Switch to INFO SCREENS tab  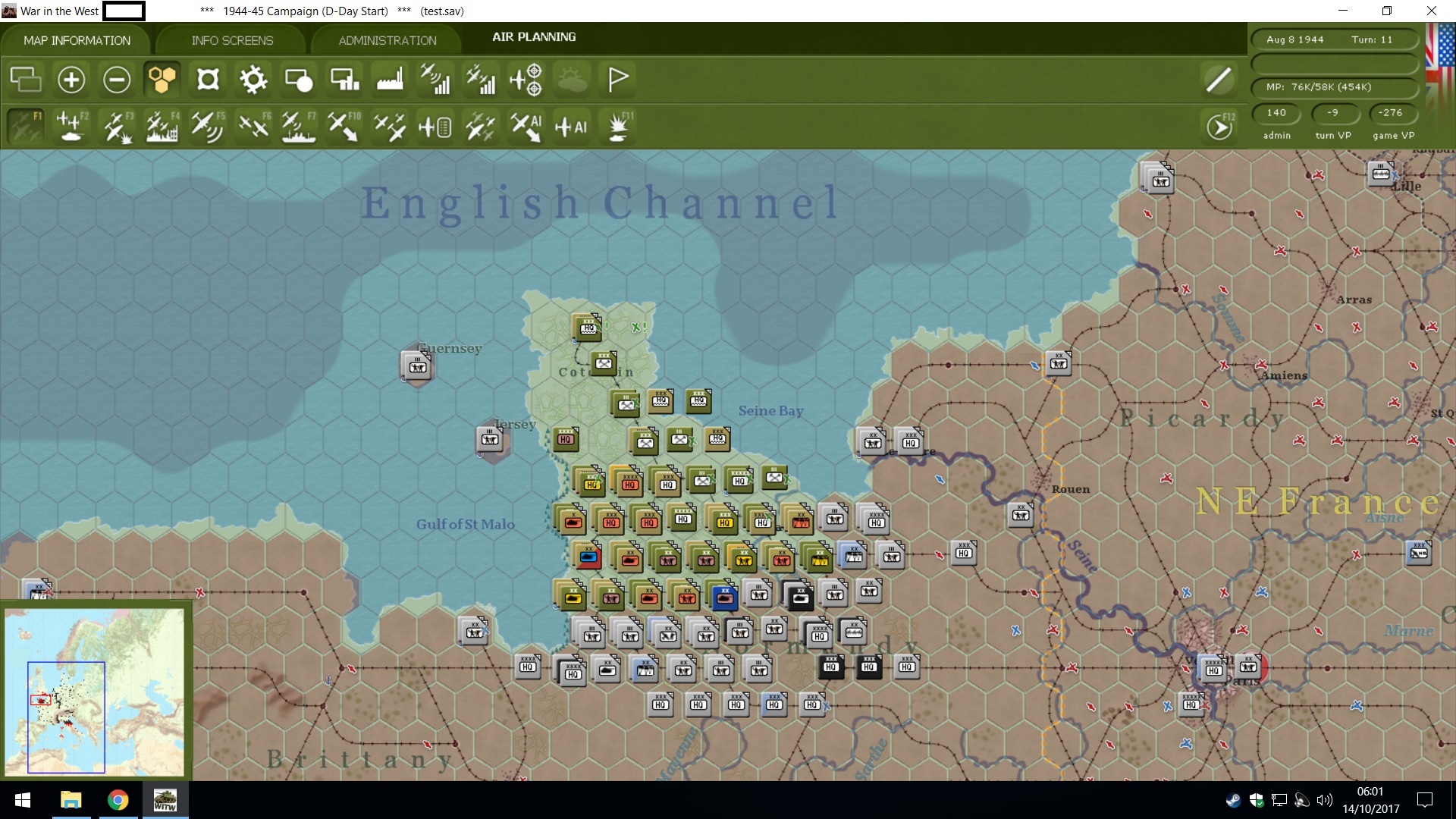click(232, 40)
